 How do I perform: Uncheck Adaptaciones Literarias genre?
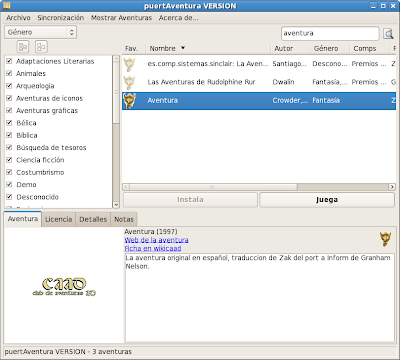pyautogui.click(x=9, y=61)
